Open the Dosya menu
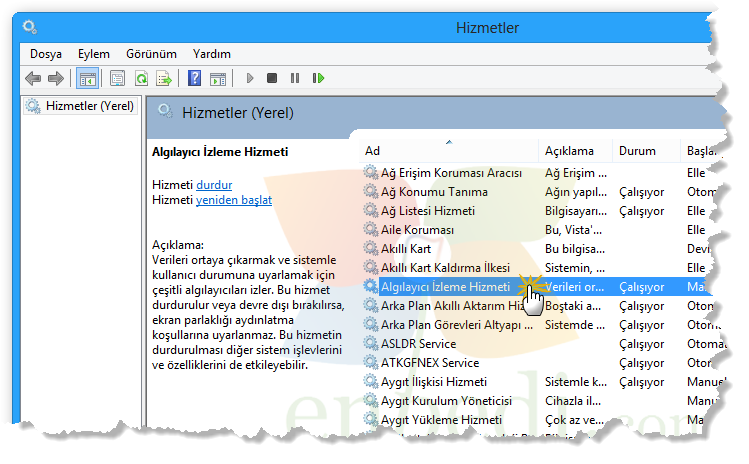The width and height of the screenshot is (749, 464). coord(46,54)
